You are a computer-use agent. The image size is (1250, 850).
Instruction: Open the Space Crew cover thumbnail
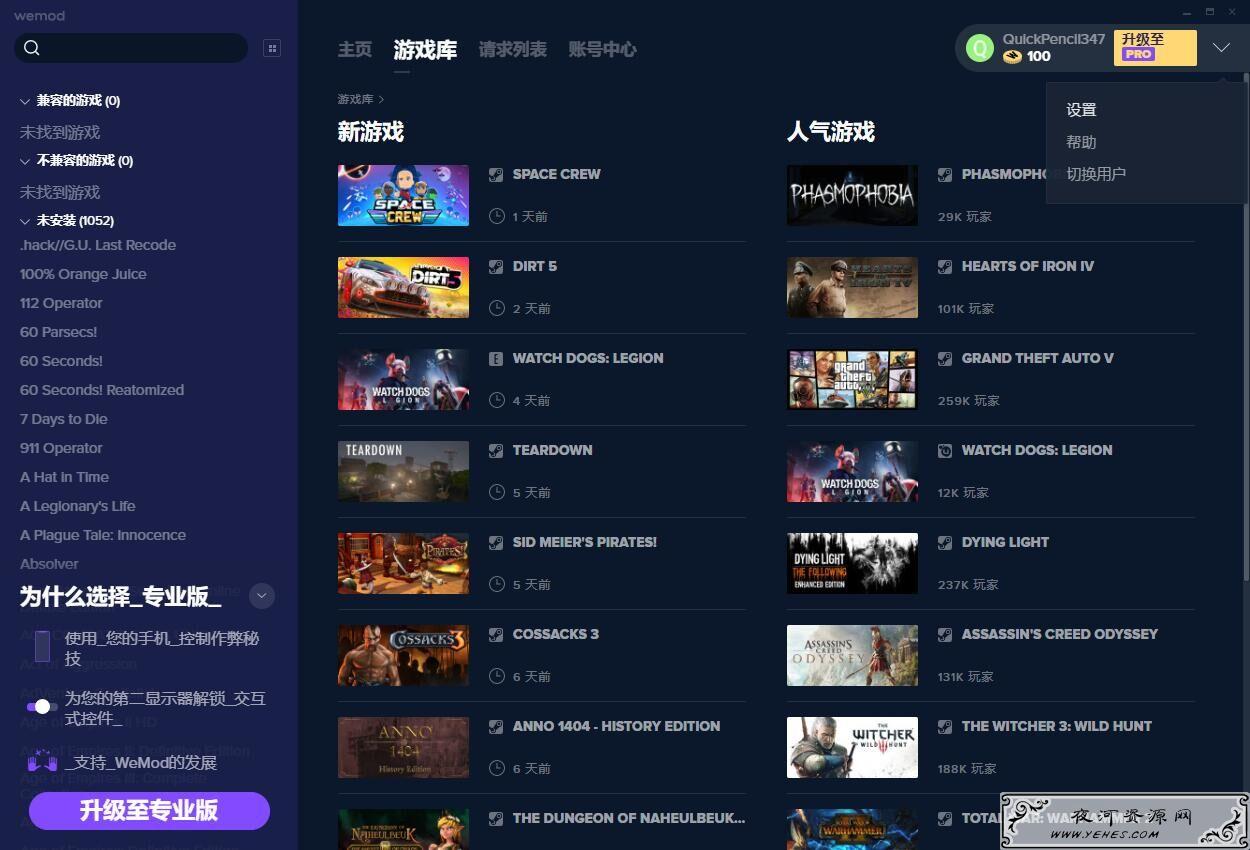tap(403, 195)
